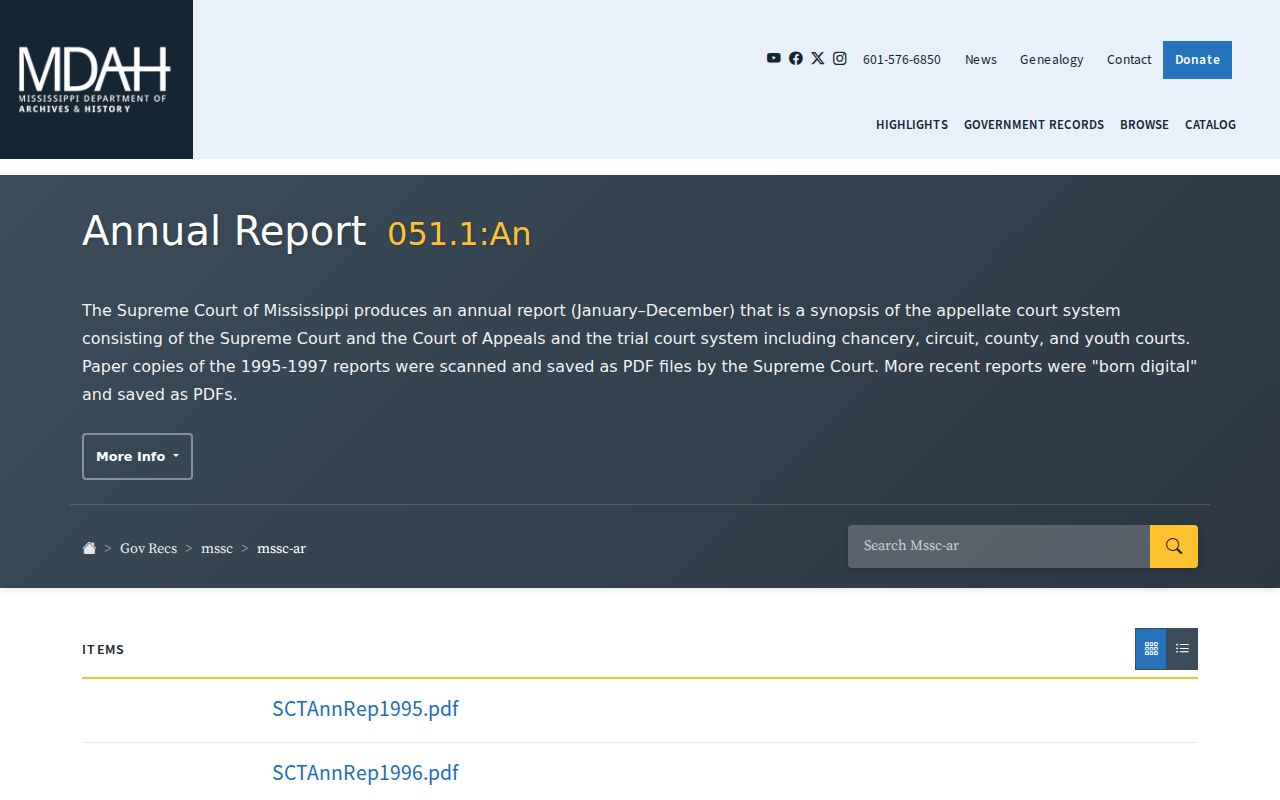Click the home icon in breadcrumb
The image size is (1280, 800).
[x=89, y=548]
